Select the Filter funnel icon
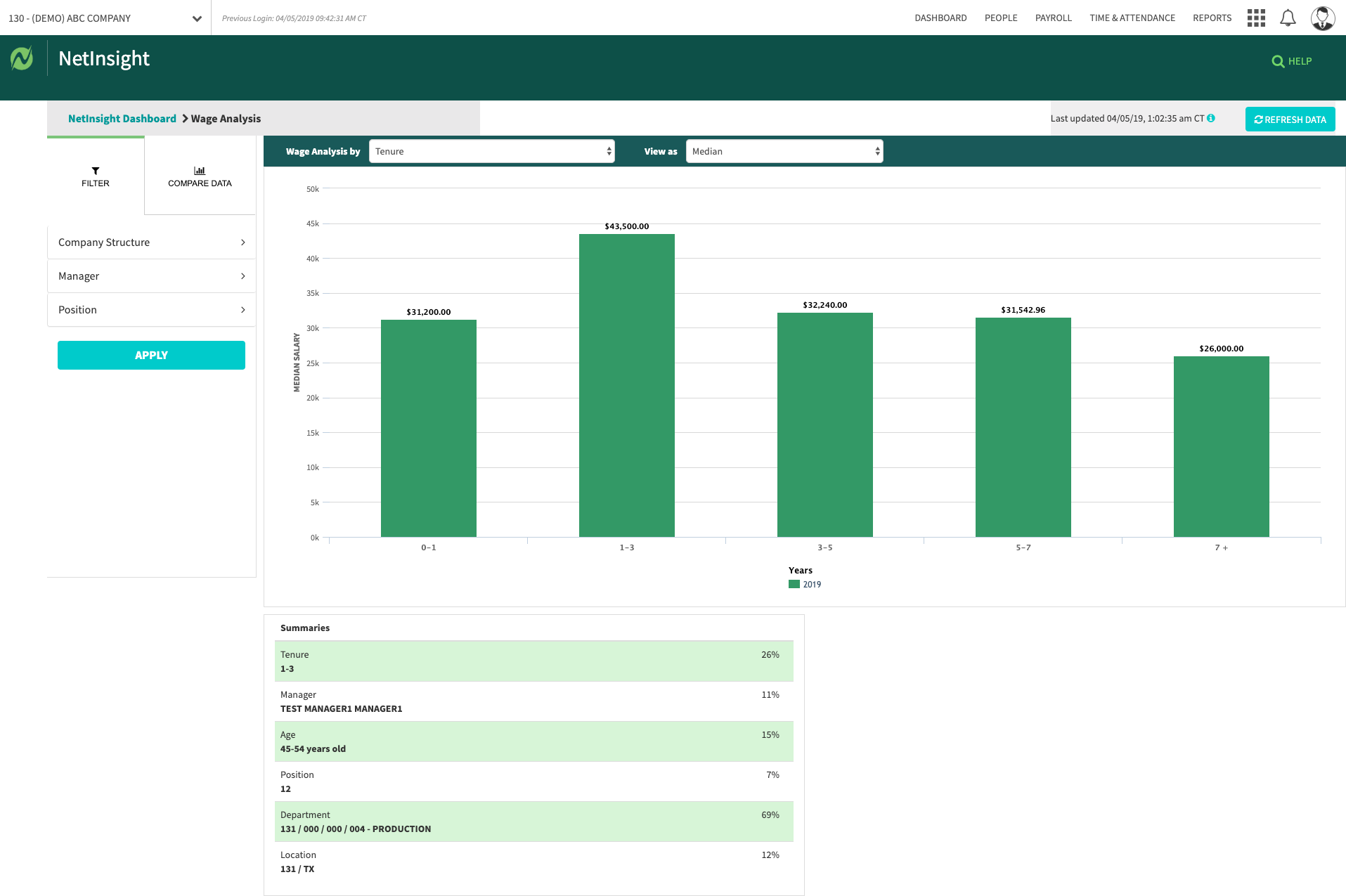This screenshot has height=896, width=1346. click(x=96, y=171)
